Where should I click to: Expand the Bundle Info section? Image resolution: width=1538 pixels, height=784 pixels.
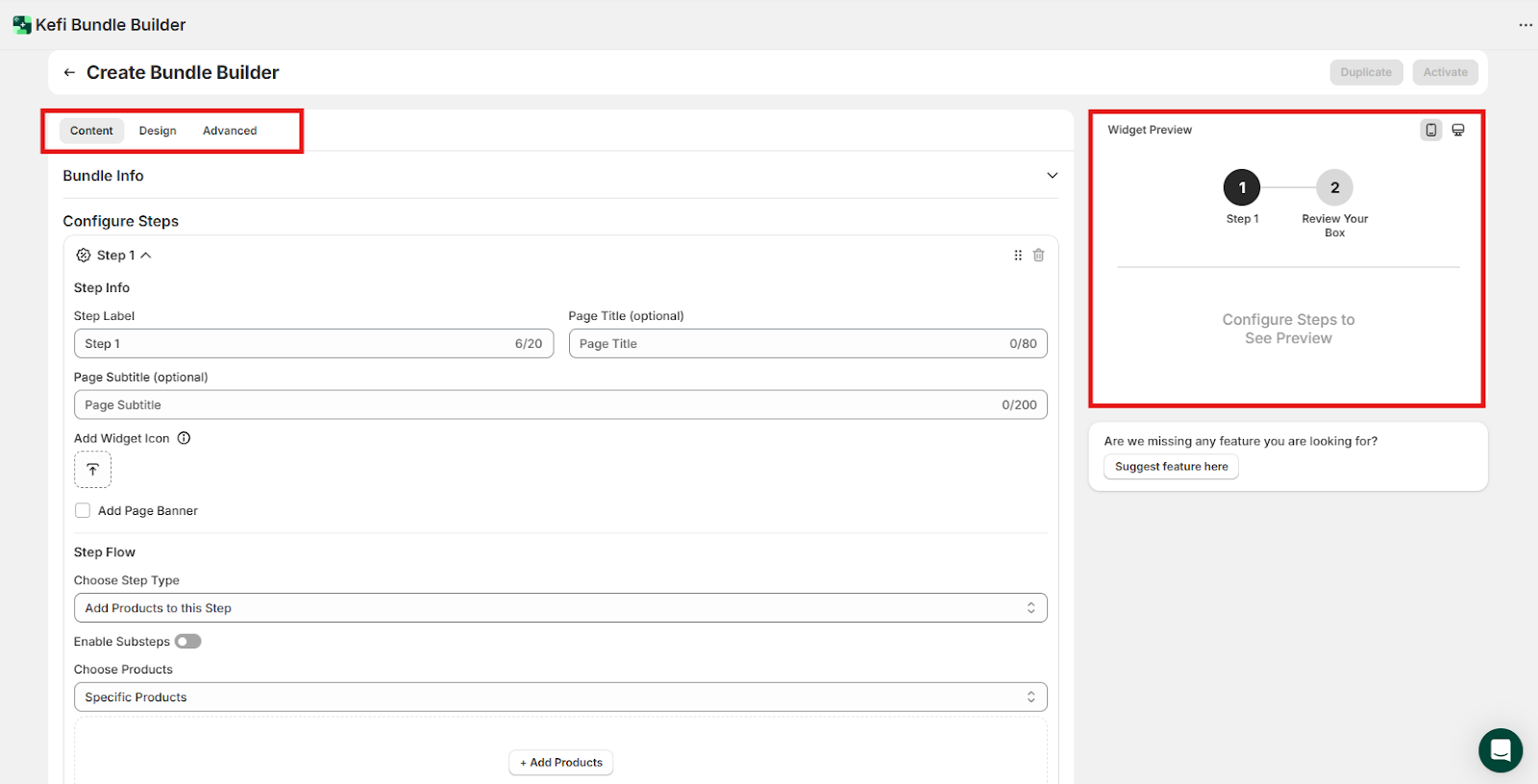[x=1052, y=176]
